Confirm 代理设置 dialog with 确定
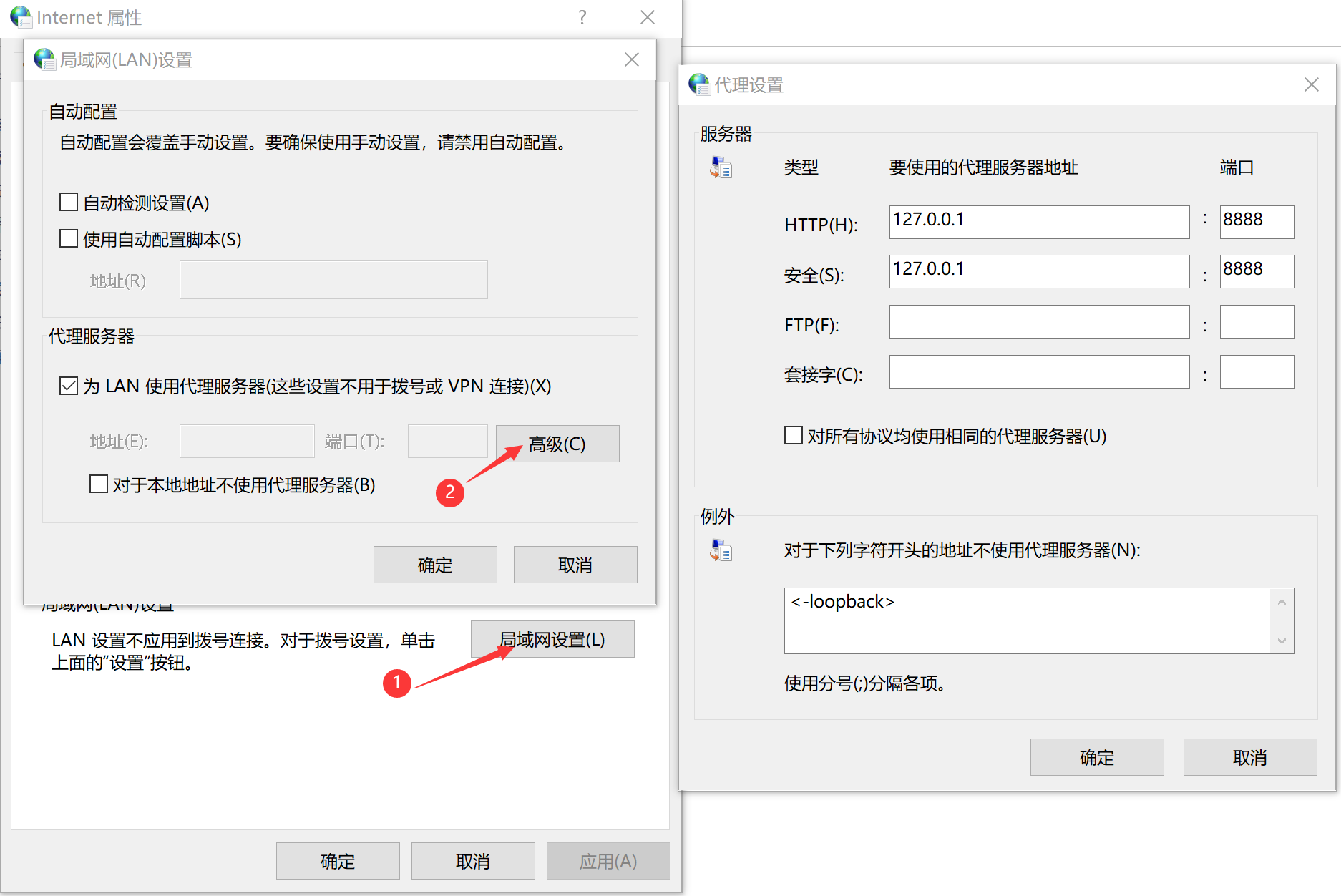Screen dimensions: 1341x896 [1097, 757]
